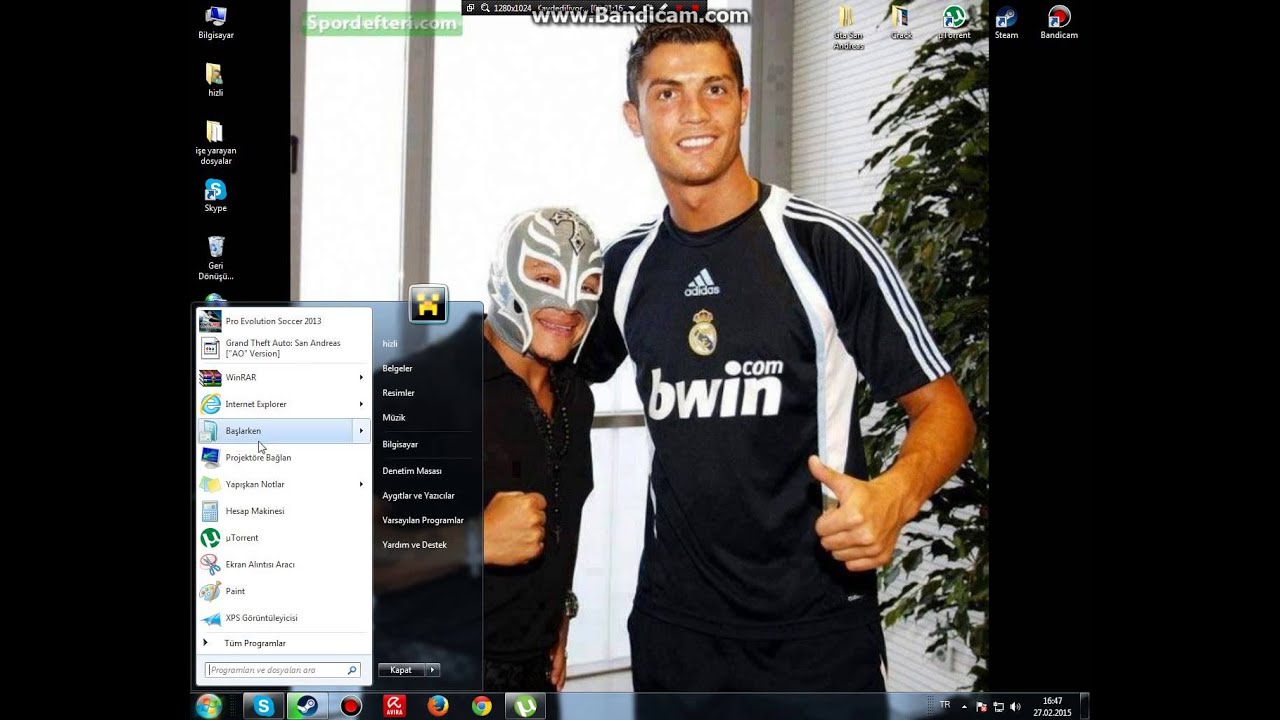
Task: Click the TR language indicator in tray
Action: click(945, 705)
